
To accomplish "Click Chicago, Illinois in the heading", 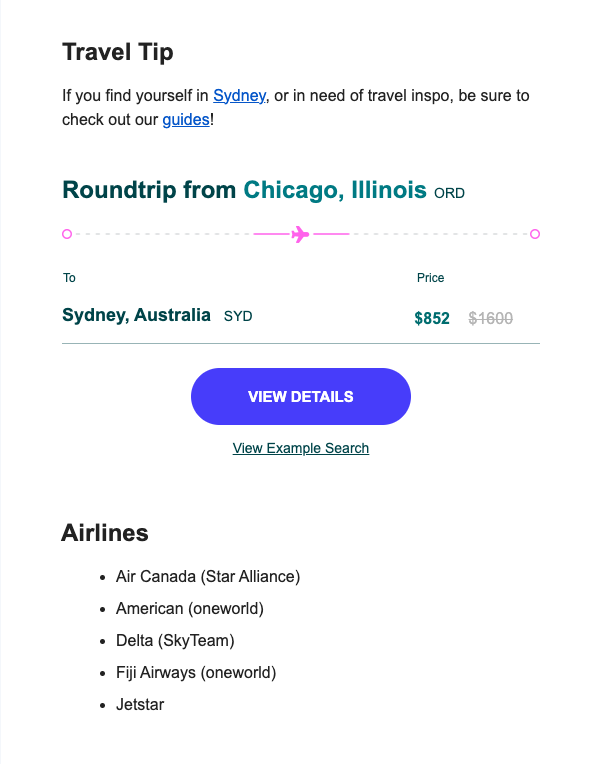I will [335, 190].
